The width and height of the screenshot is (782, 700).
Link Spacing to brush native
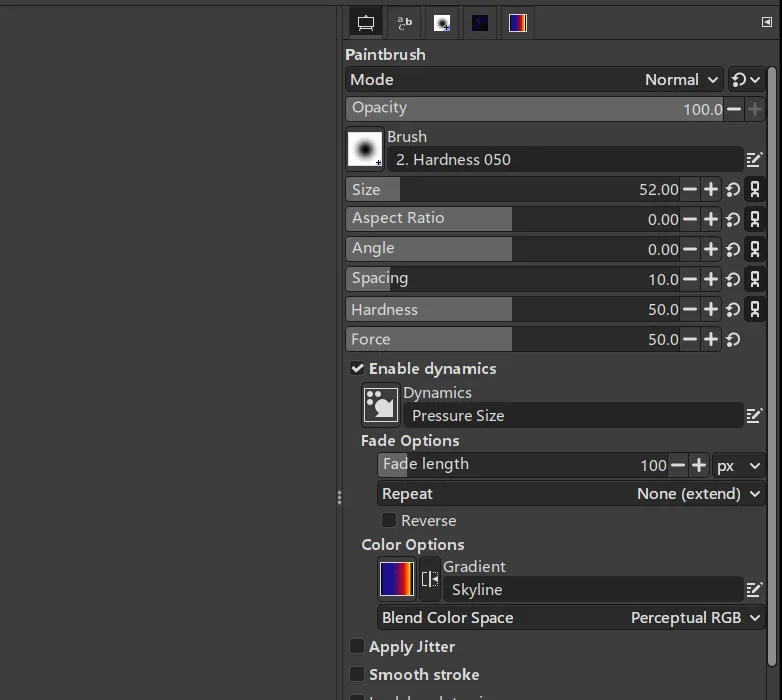tap(755, 279)
